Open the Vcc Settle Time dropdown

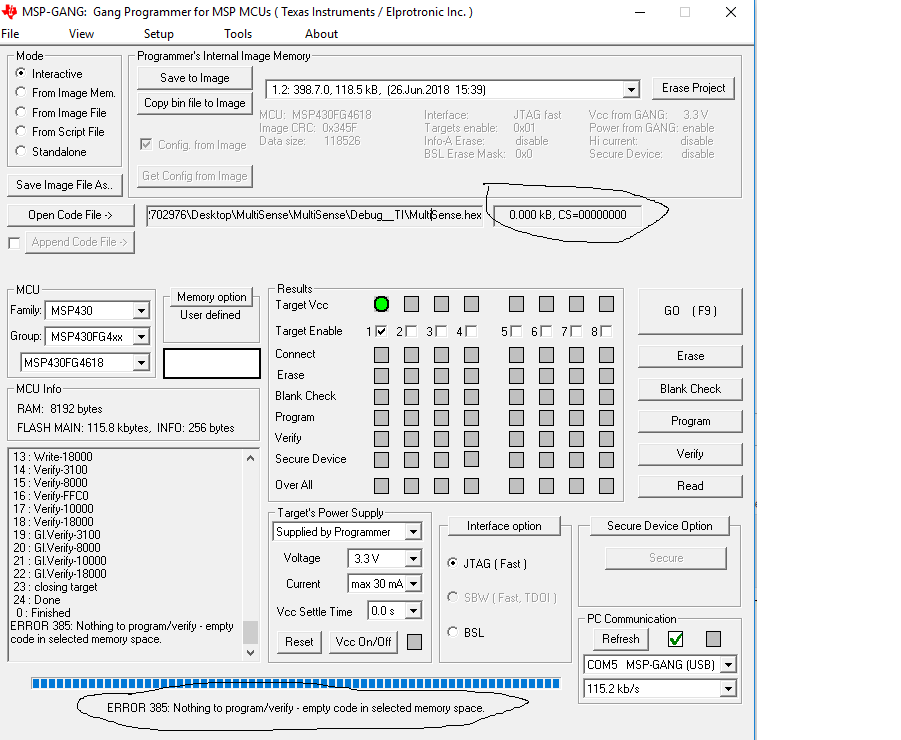pos(413,611)
